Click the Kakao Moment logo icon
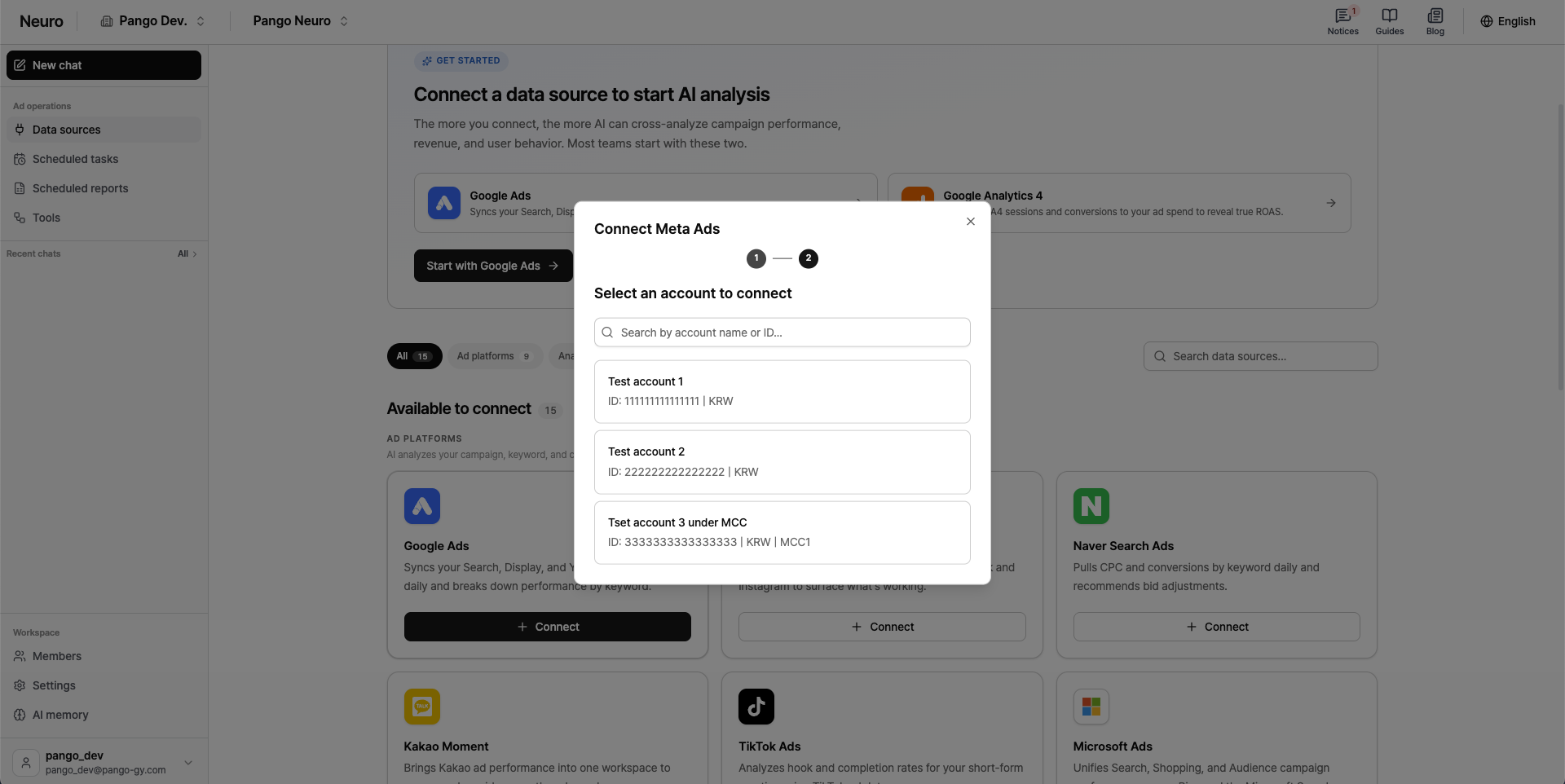Viewport: 1565px width, 784px height. tap(421, 707)
